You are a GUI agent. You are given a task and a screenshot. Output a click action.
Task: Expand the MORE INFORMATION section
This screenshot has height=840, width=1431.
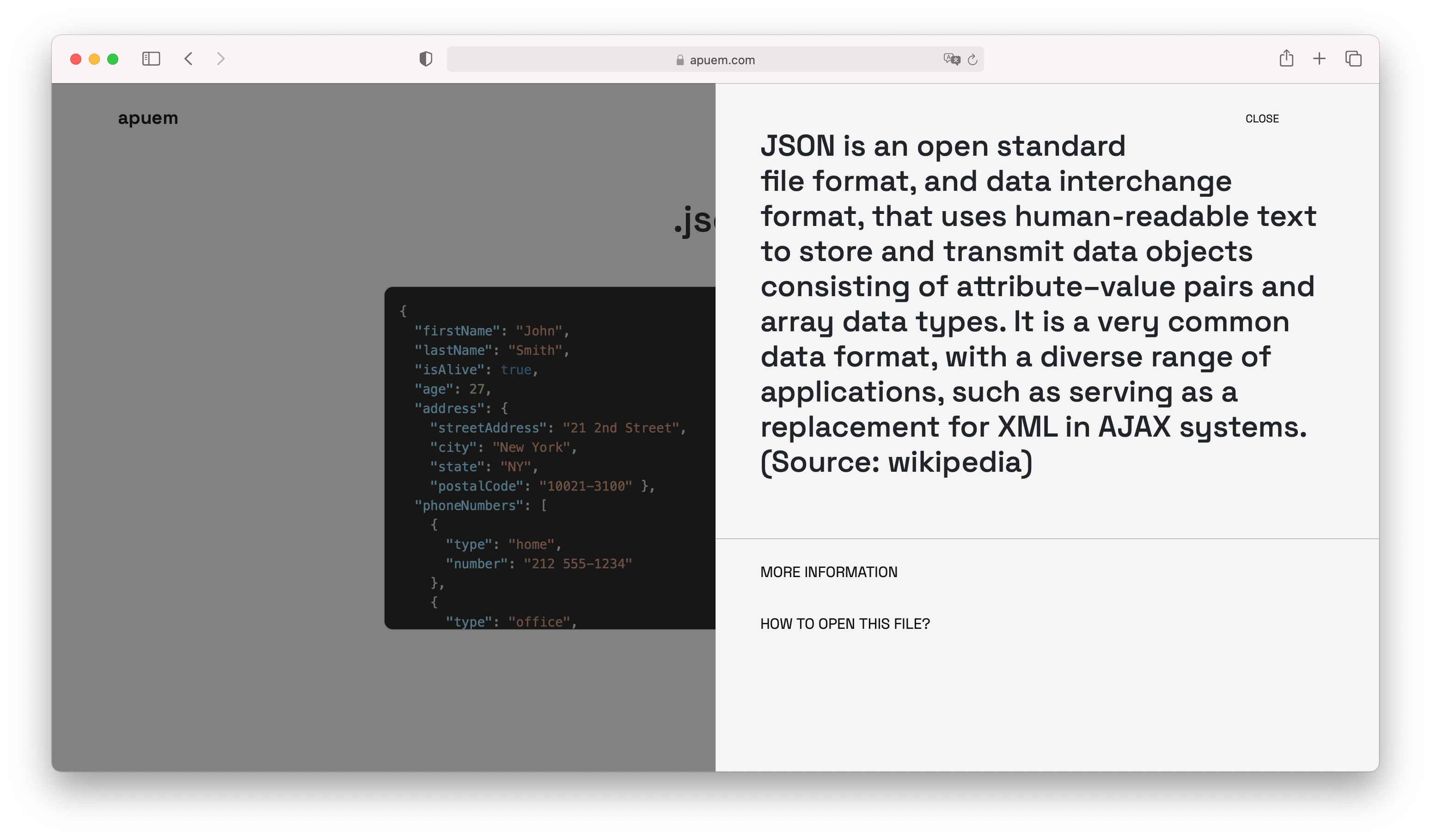click(x=828, y=572)
